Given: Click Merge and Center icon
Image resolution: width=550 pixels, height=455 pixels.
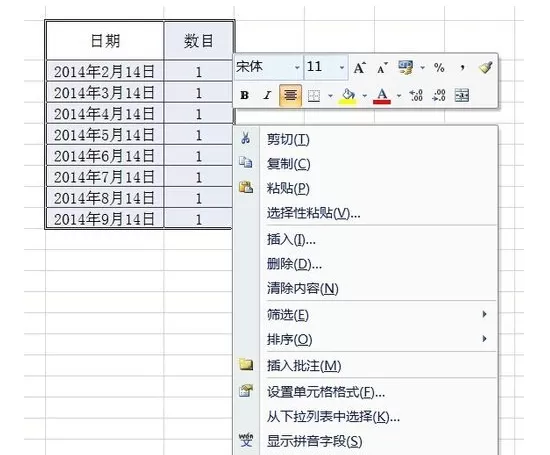Looking at the screenshot, I should 462,95.
